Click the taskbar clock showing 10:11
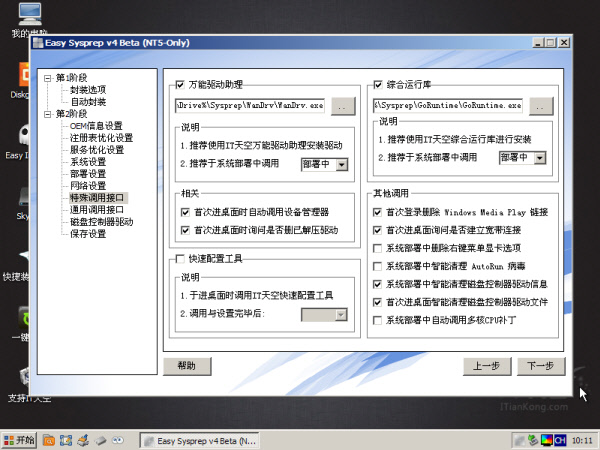This screenshot has width=600, height=450. [x=582, y=441]
